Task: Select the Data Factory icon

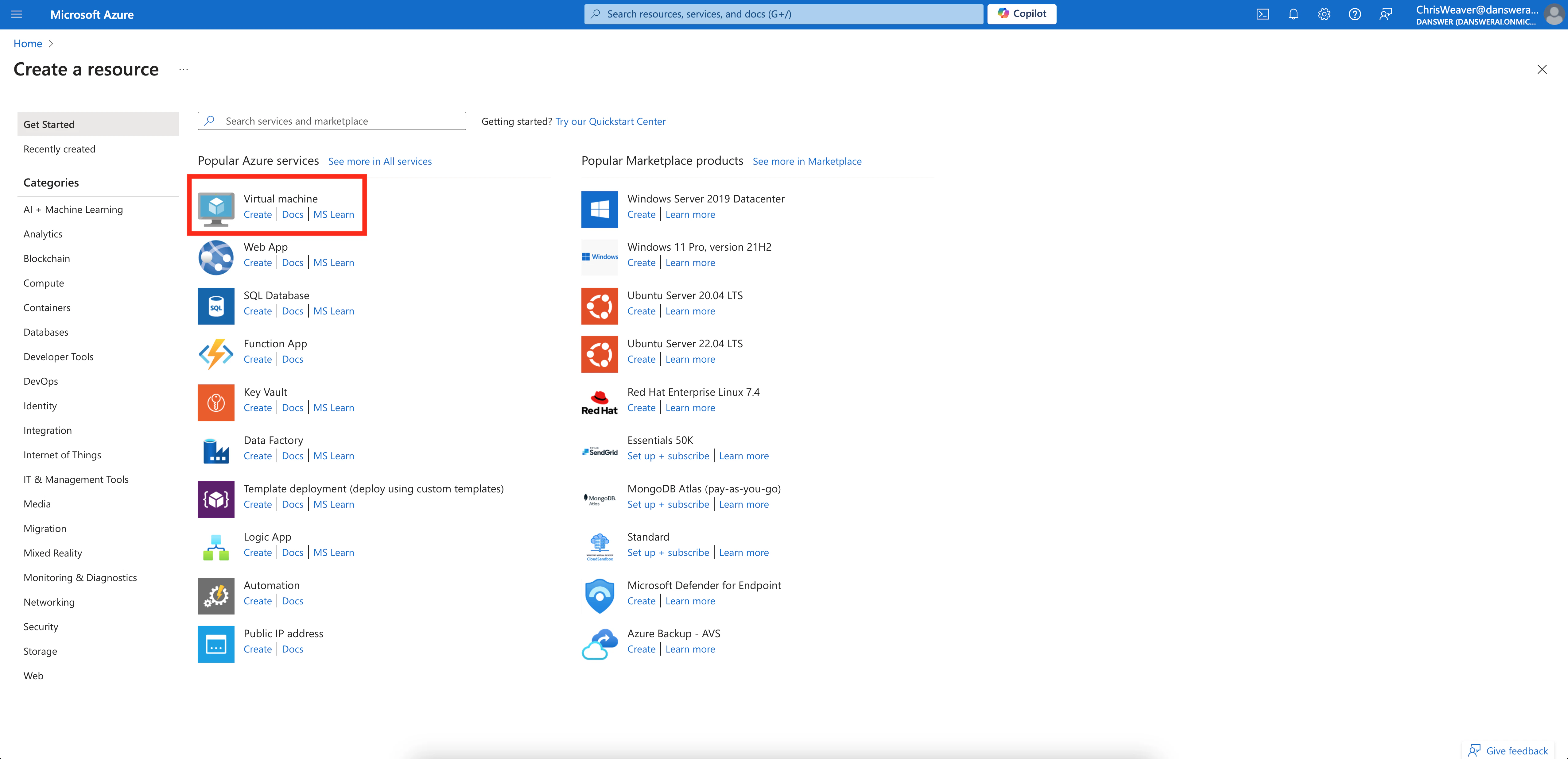Action: [x=215, y=450]
